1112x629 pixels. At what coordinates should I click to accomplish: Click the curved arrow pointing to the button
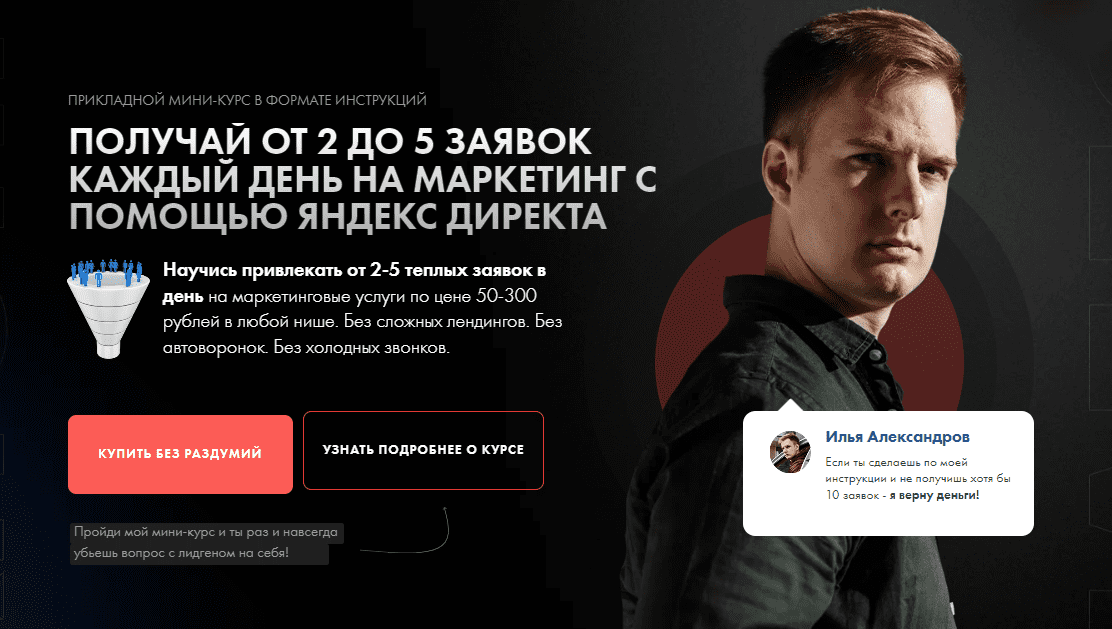(405, 530)
